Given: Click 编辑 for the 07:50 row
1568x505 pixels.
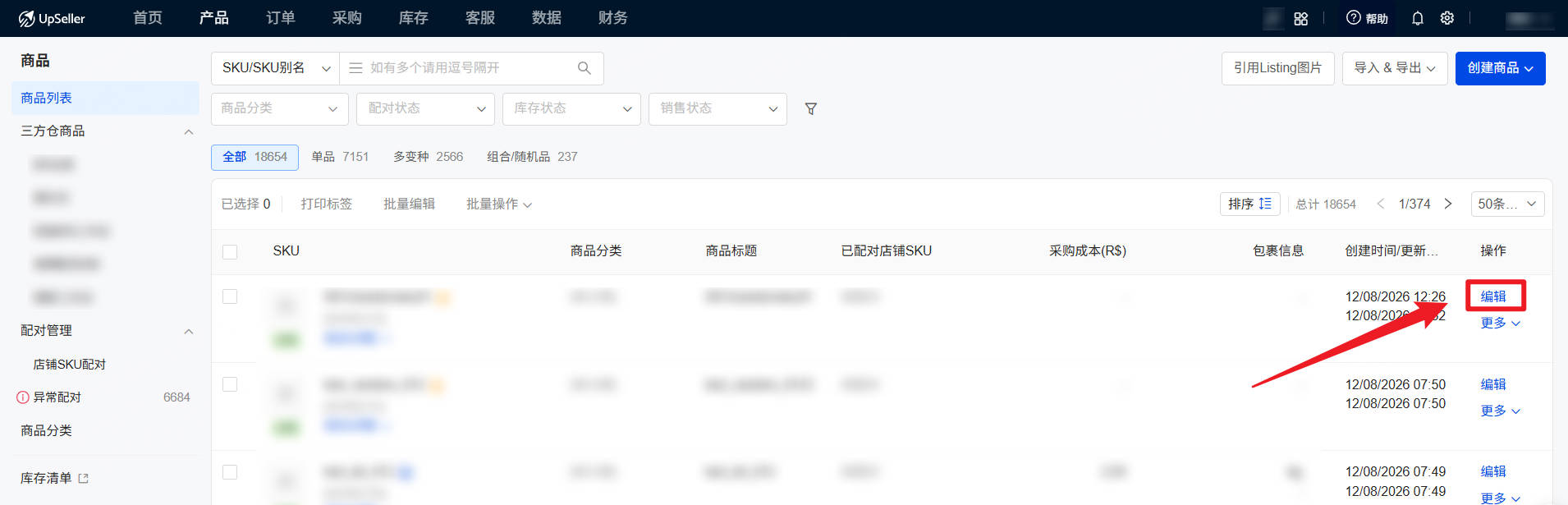Looking at the screenshot, I should click(x=1493, y=384).
